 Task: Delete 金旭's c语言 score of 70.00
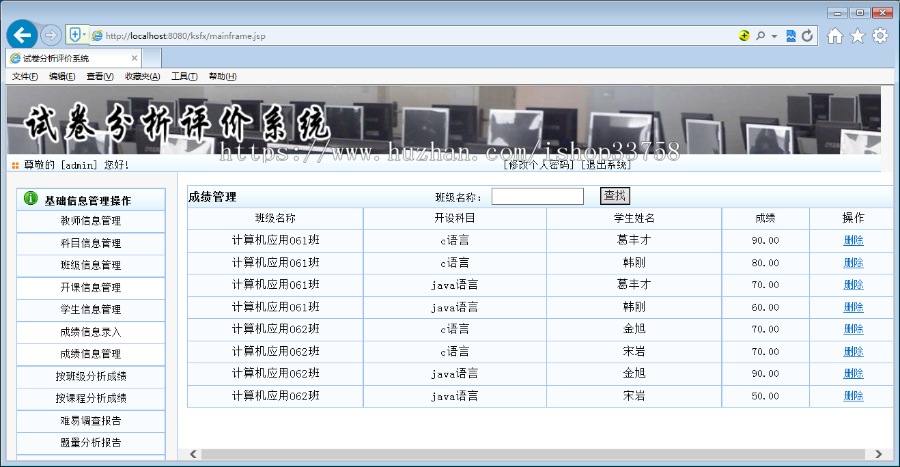854,329
